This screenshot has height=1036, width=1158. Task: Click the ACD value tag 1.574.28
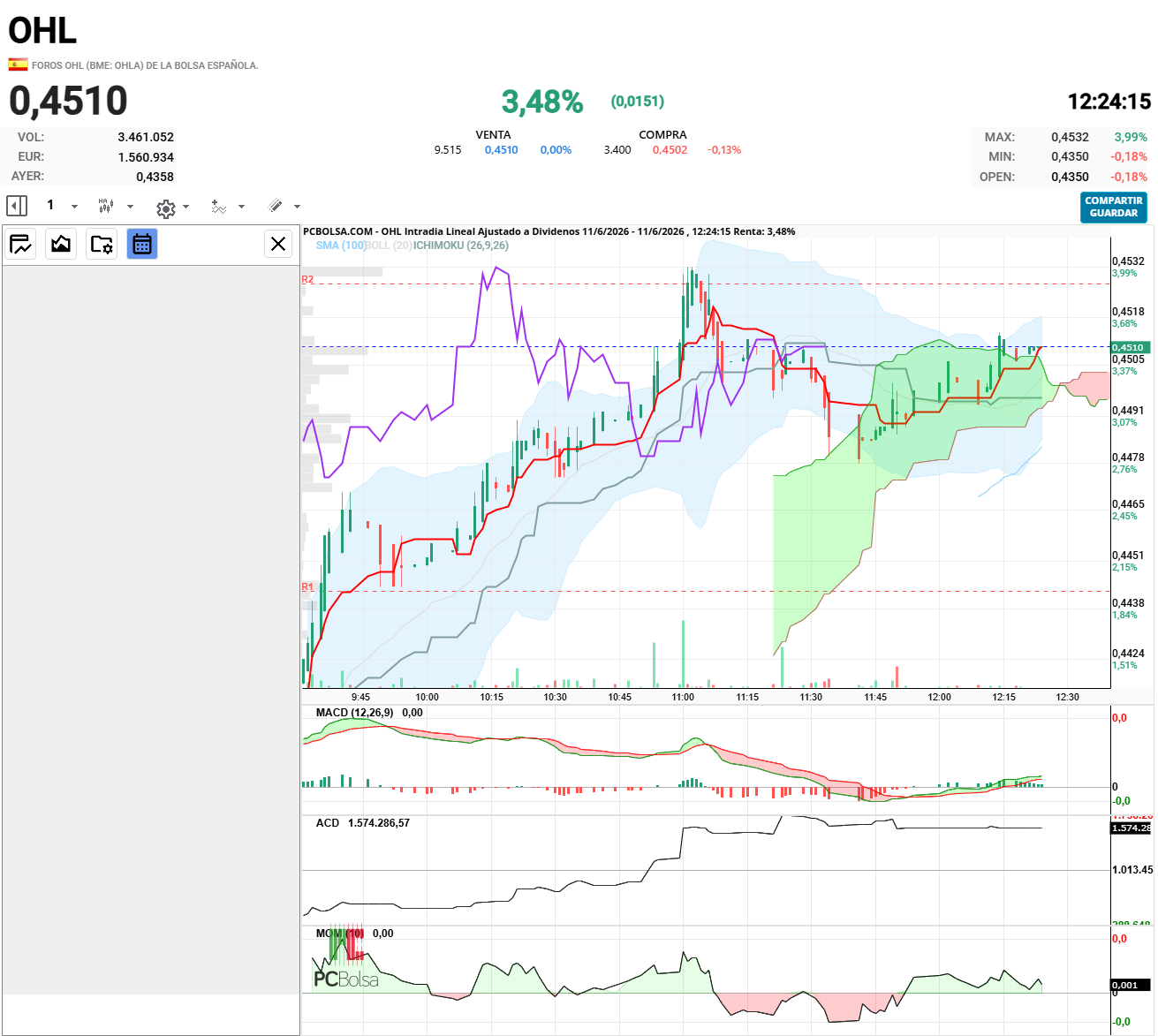[1131, 828]
